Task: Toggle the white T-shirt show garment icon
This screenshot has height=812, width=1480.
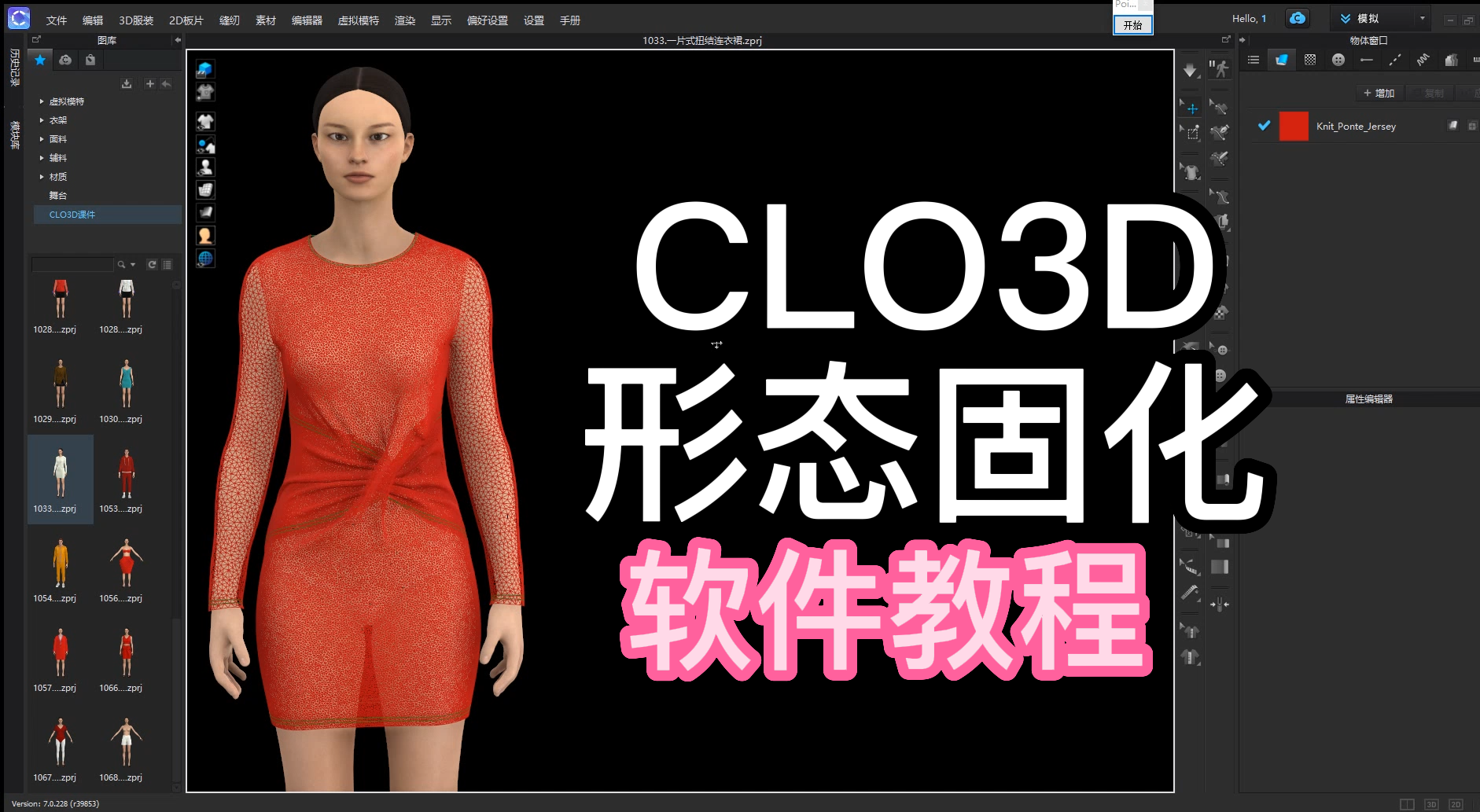Action: coord(205,122)
